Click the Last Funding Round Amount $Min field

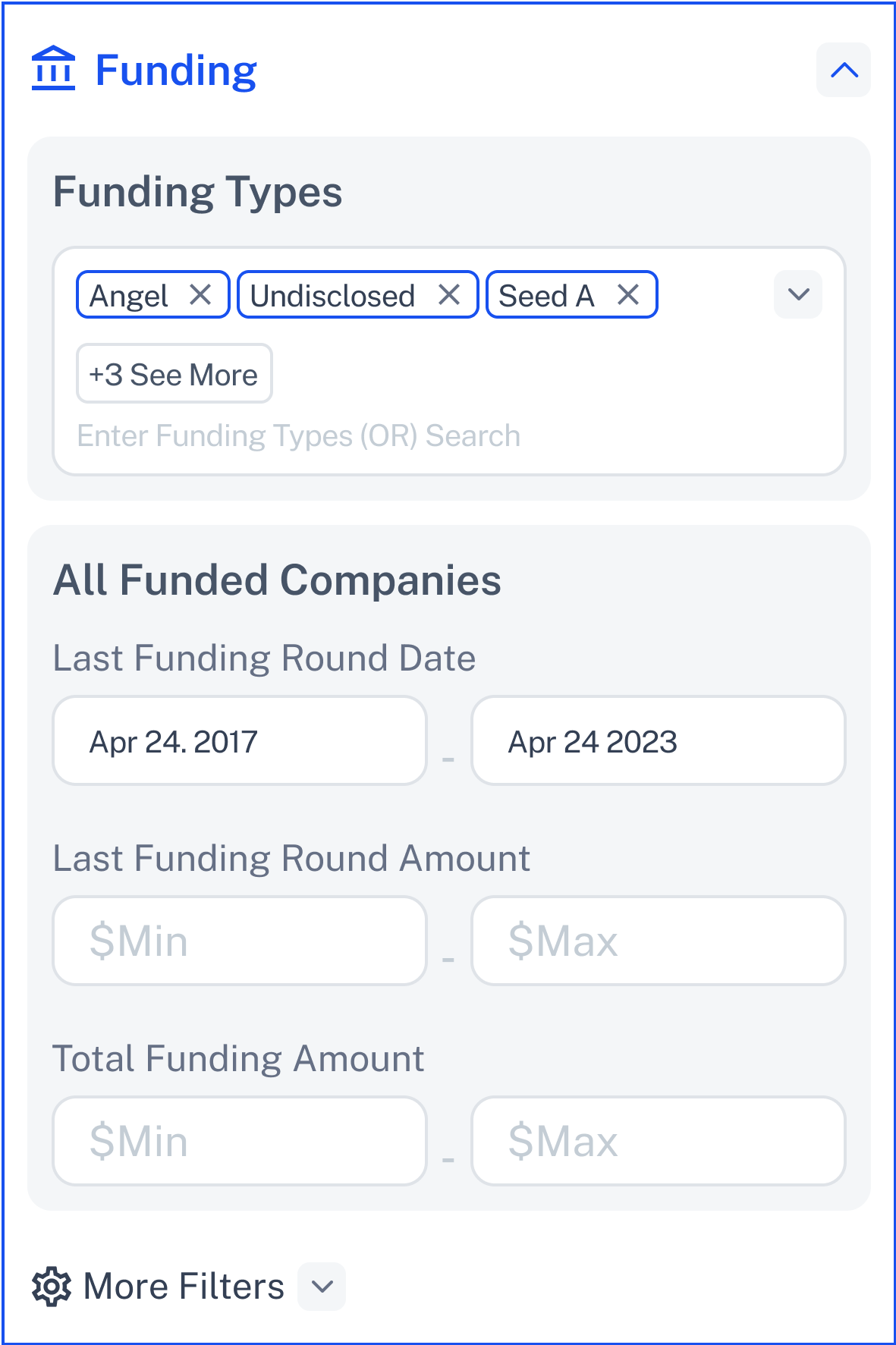pos(240,941)
